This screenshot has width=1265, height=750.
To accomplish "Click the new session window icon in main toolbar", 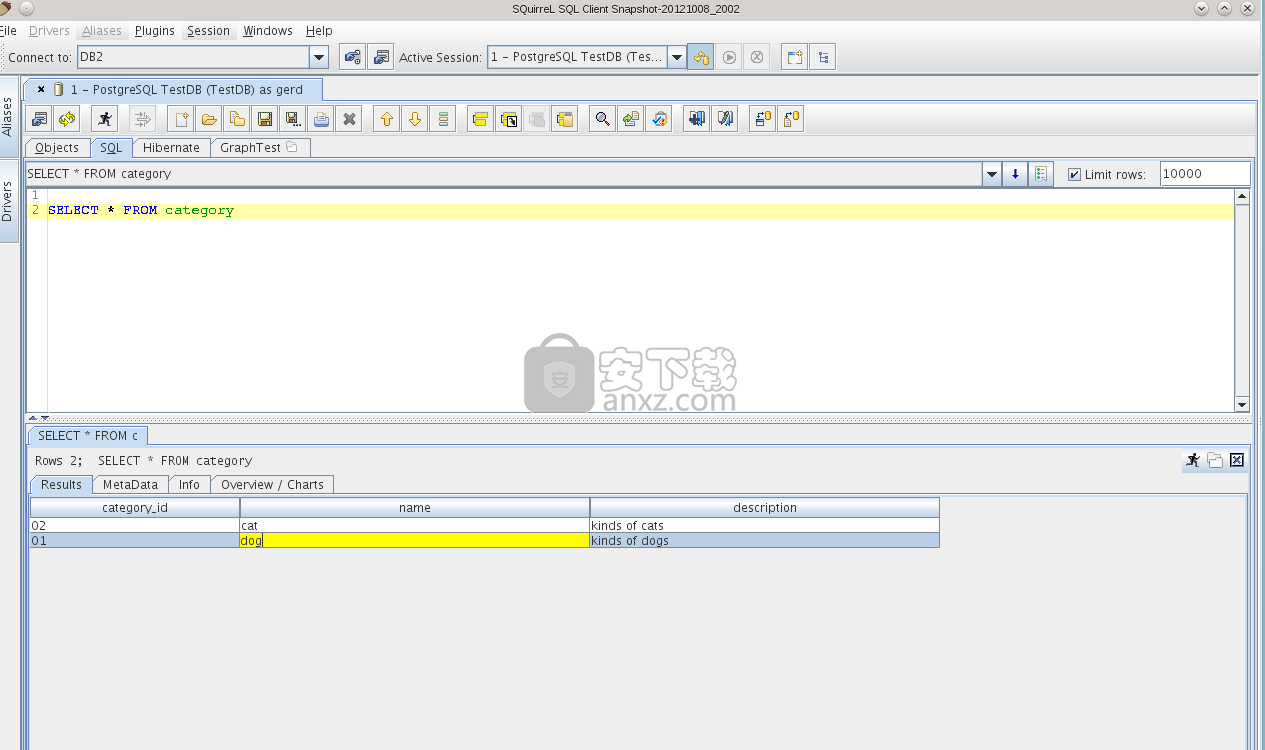I will pyautogui.click(x=794, y=57).
